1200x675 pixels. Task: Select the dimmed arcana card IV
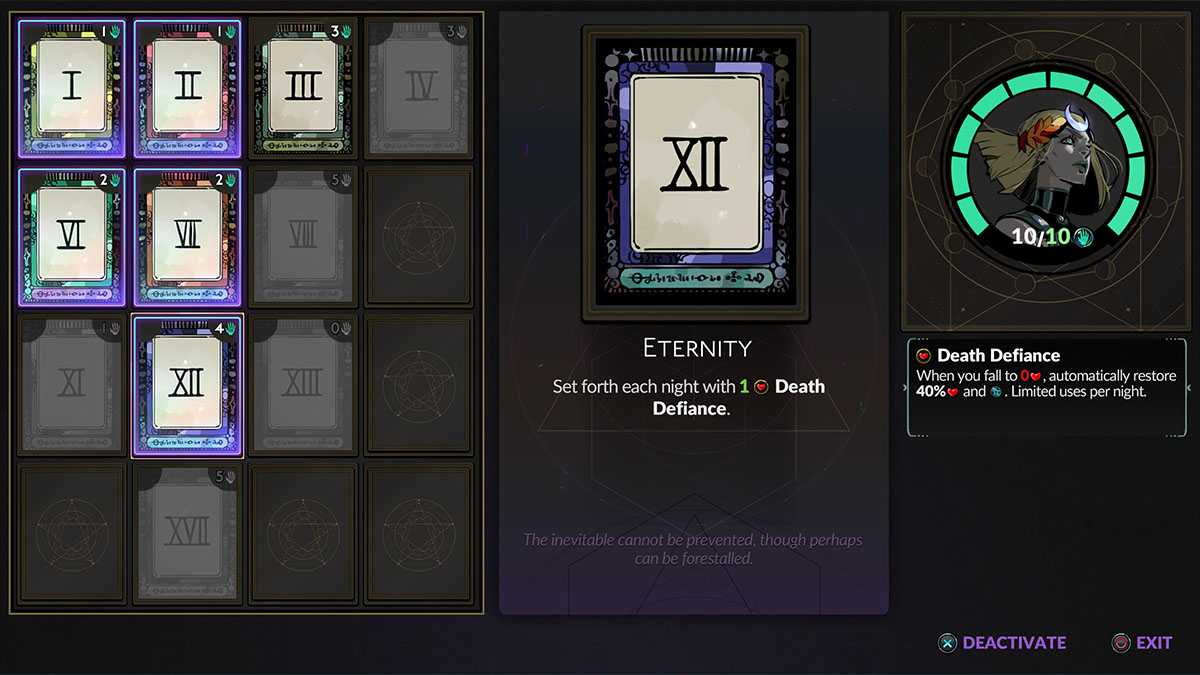coord(418,89)
